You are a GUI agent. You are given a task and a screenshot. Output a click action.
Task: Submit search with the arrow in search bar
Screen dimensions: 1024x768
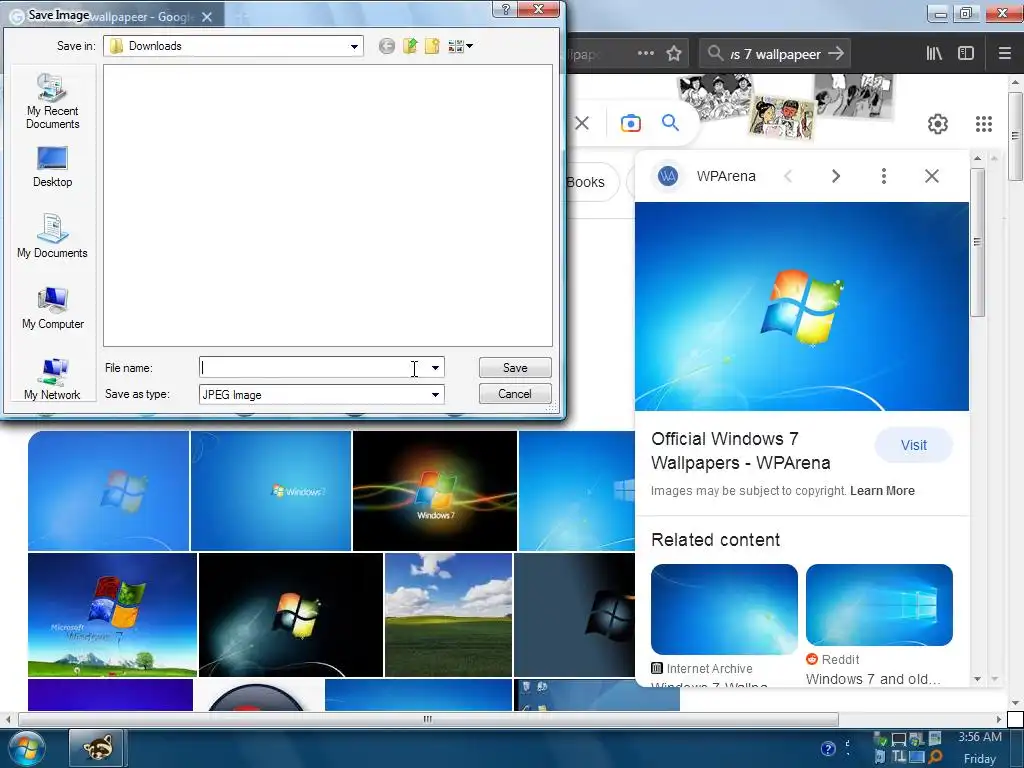(x=836, y=54)
